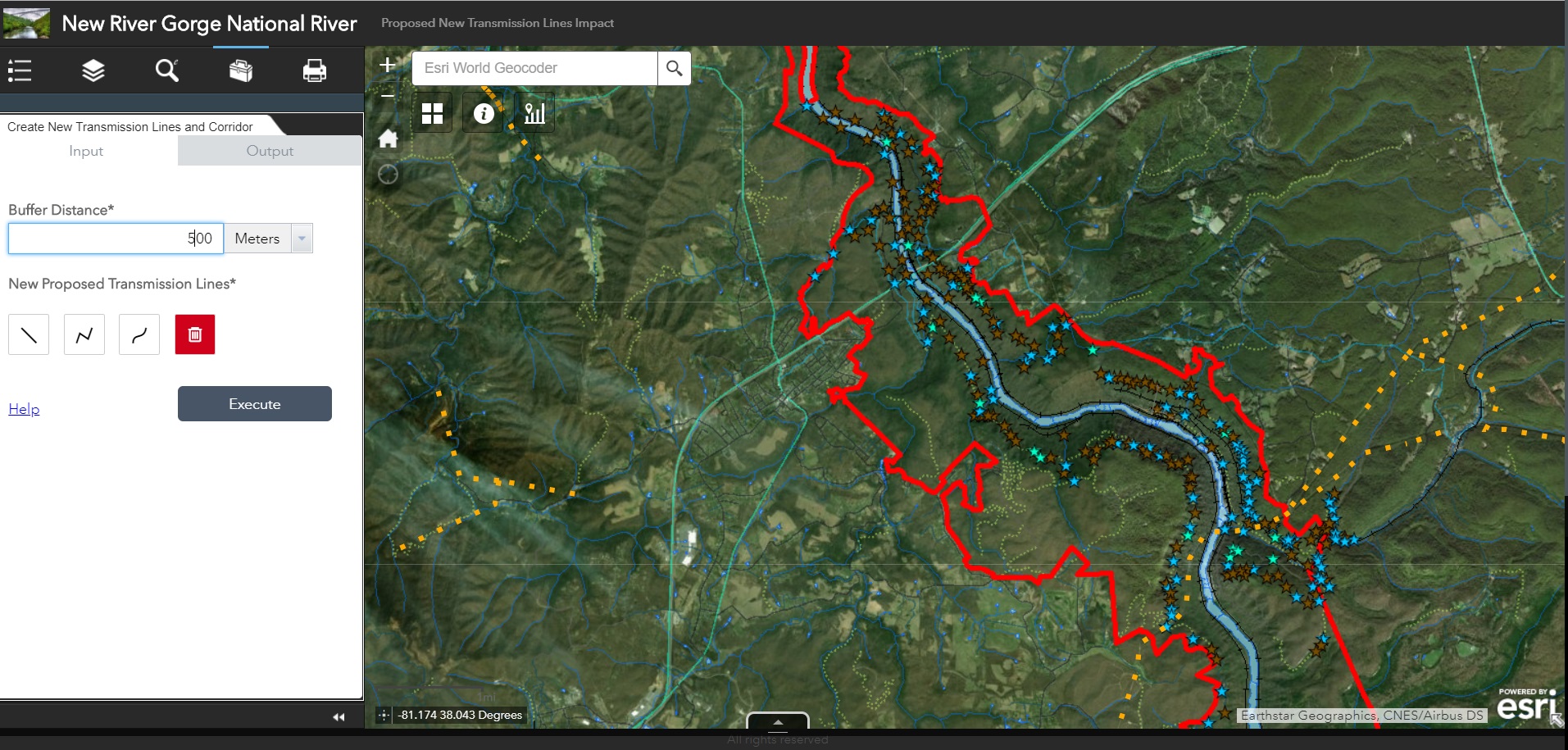Expand the Meters unit dropdown

(302, 239)
